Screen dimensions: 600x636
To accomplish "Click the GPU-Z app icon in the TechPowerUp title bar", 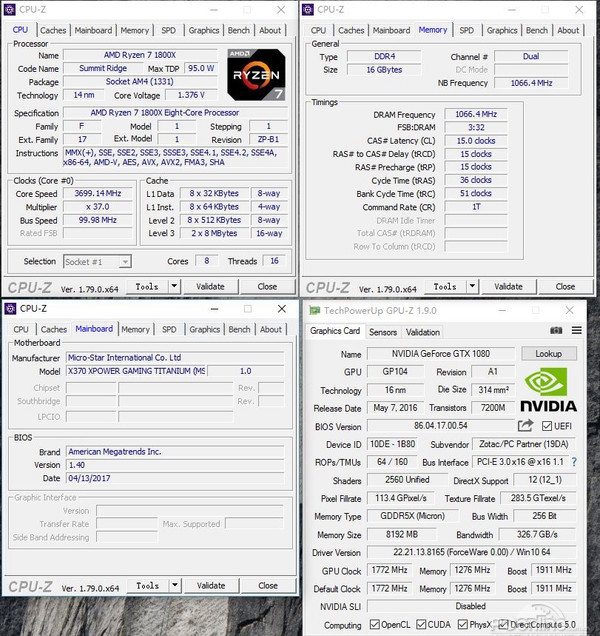I will click(314, 311).
